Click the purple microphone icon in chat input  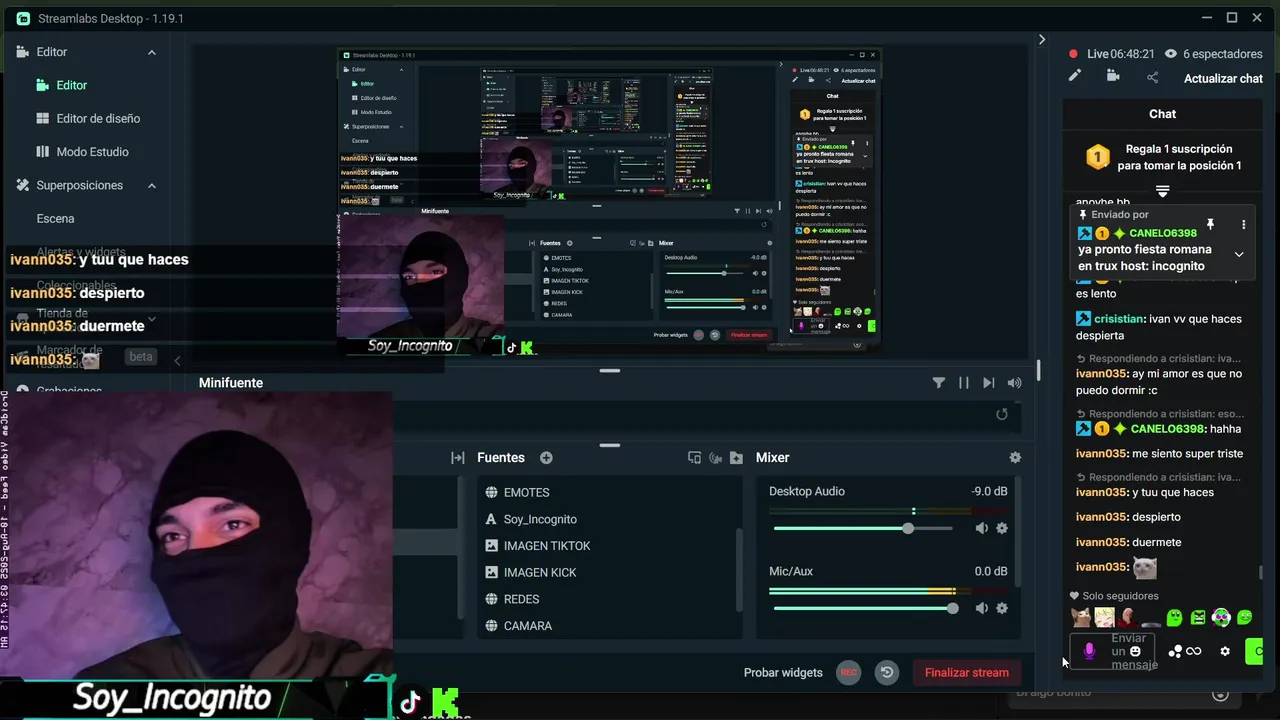click(x=1089, y=652)
